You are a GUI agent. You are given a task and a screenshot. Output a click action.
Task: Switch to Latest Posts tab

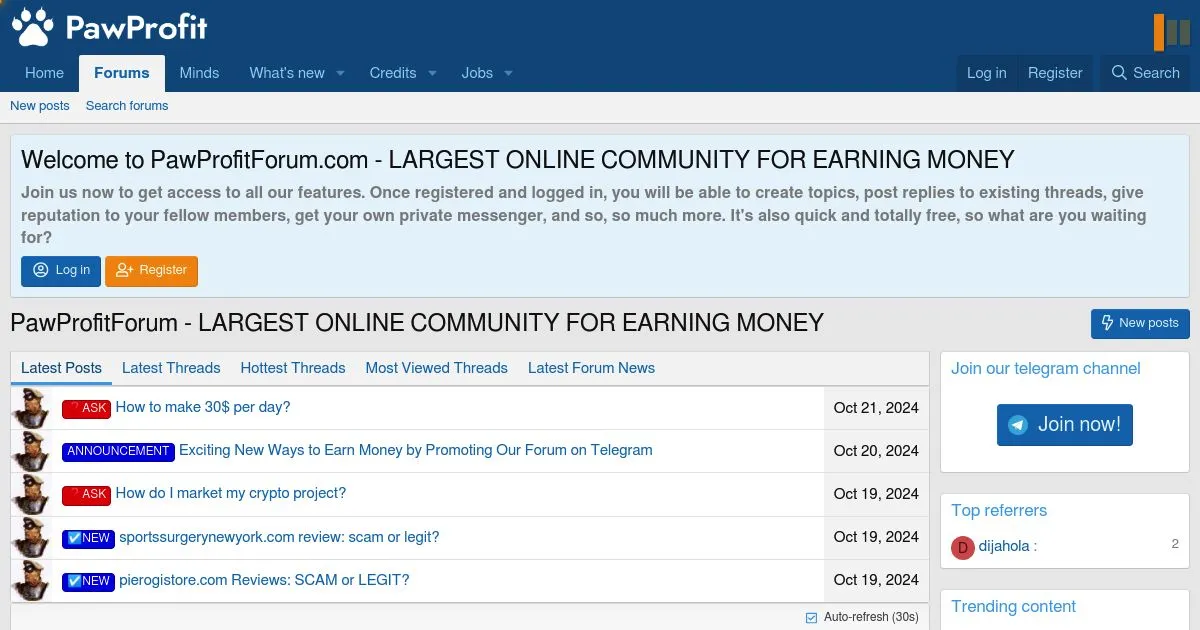tap(61, 368)
